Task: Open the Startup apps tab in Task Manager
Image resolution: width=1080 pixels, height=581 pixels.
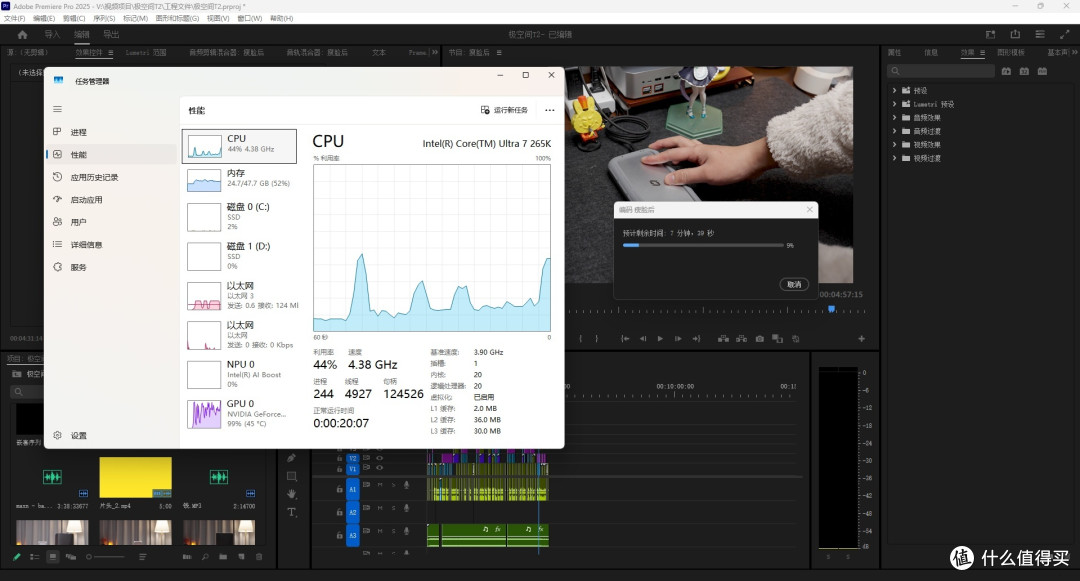Action: [x=86, y=200]
